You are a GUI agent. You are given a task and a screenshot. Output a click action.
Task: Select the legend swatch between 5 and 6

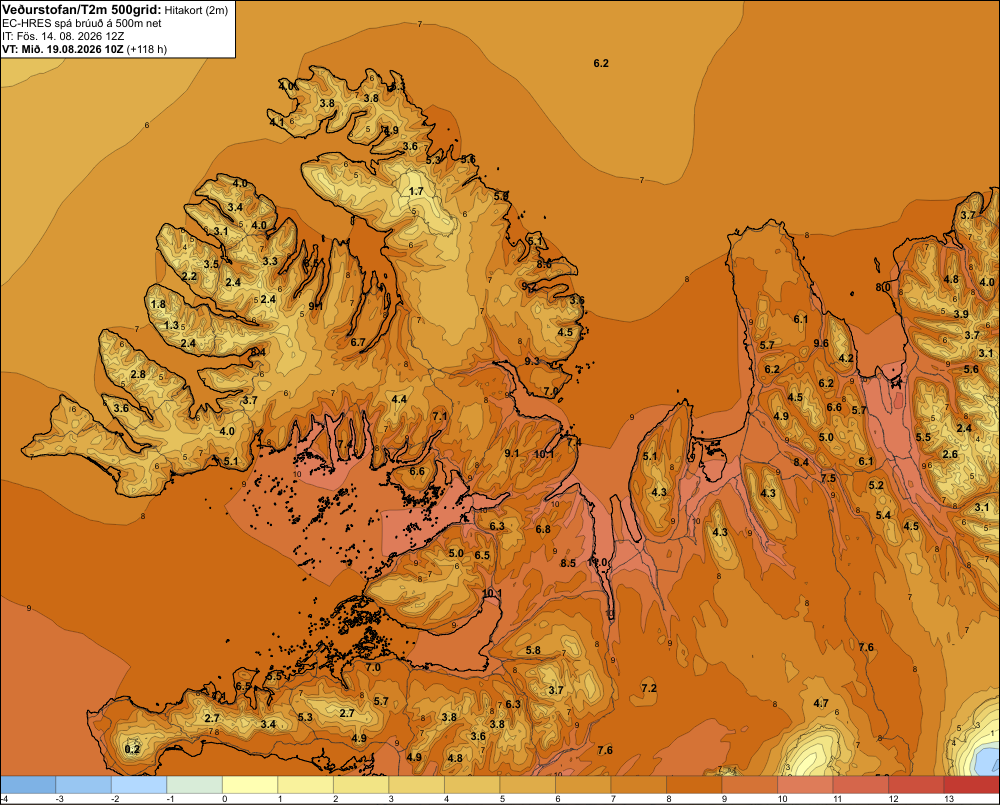[527, 785]
